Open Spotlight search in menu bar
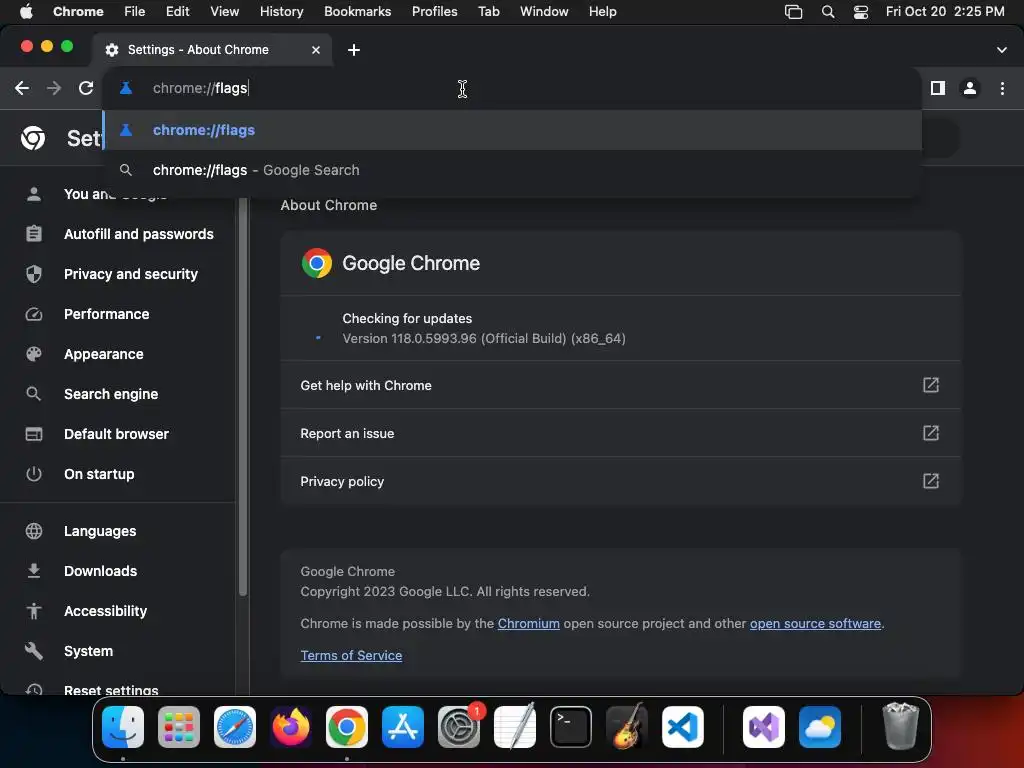Screen dimensions: 1024x768 pyautogui.click(x=827, y=12)
